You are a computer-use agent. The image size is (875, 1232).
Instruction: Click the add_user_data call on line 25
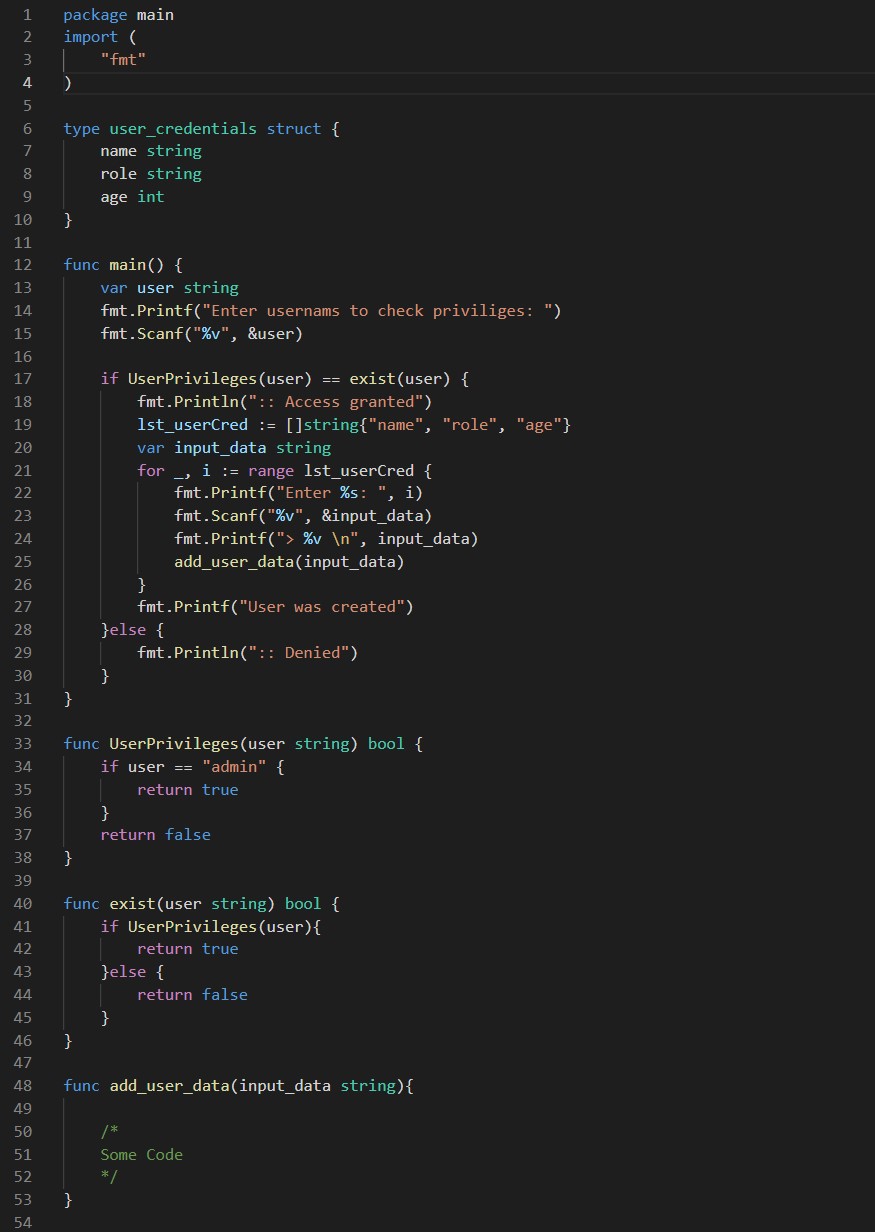(233, 561)
